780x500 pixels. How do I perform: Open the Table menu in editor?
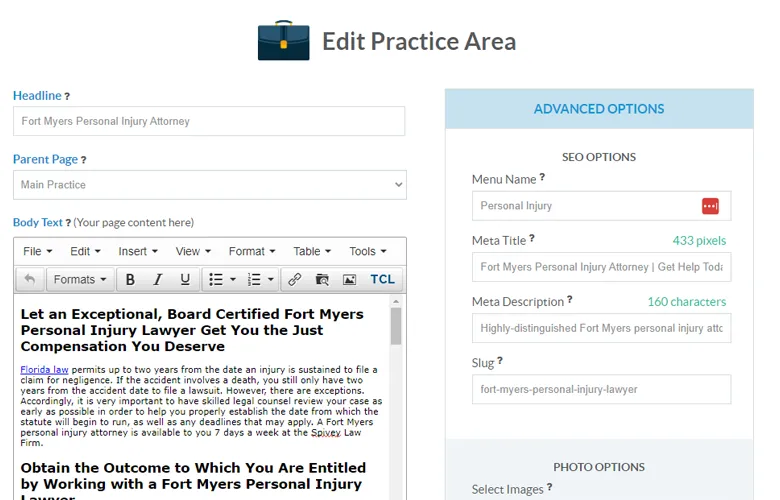point(312,251)
